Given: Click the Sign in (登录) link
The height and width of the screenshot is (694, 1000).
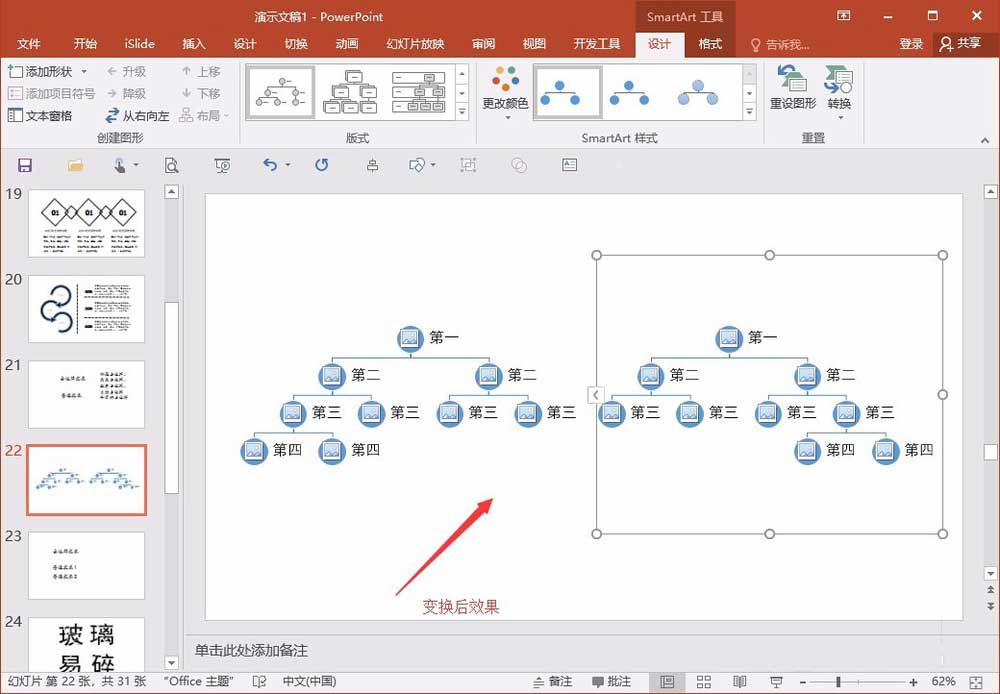Looking at the screenshot, I should [x=911, y=44].
